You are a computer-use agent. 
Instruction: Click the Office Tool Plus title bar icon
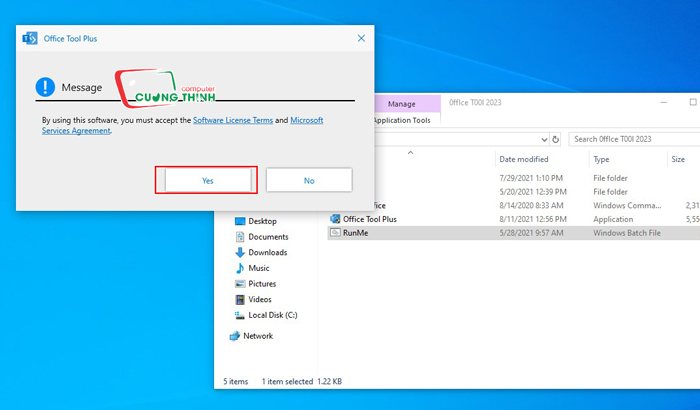coord(30,38)
